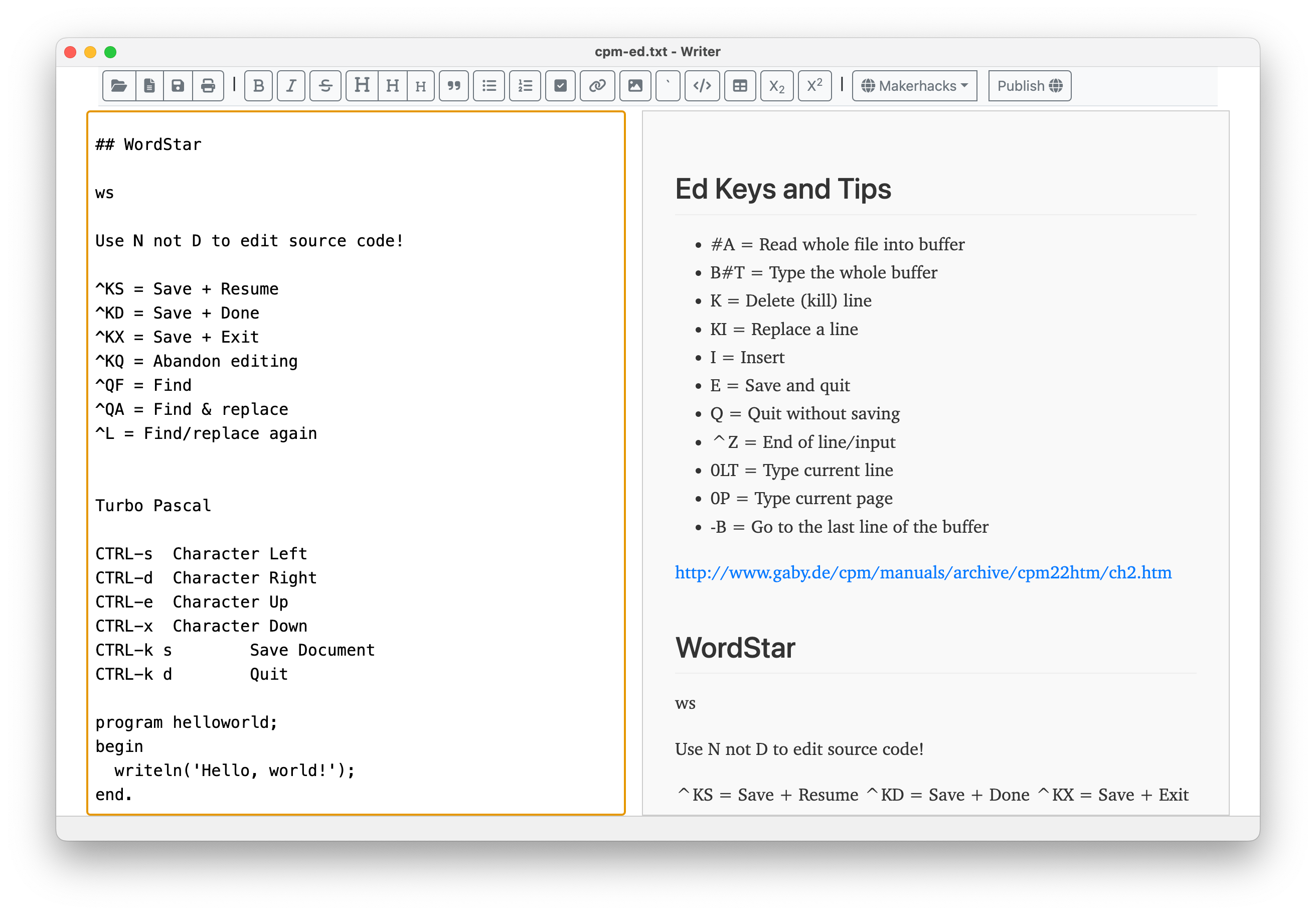Screen dimensions: 1316x915
Task: Open an existing file with the folder icon
Action: point(119,85)
